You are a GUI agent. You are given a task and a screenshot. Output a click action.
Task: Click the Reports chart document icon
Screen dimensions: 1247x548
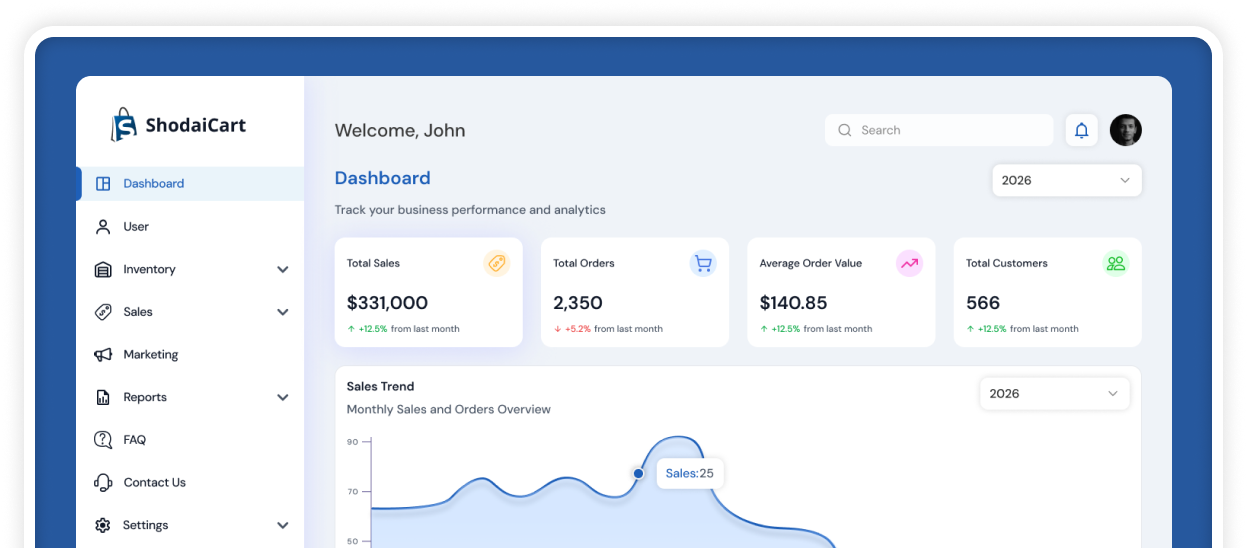103,397
